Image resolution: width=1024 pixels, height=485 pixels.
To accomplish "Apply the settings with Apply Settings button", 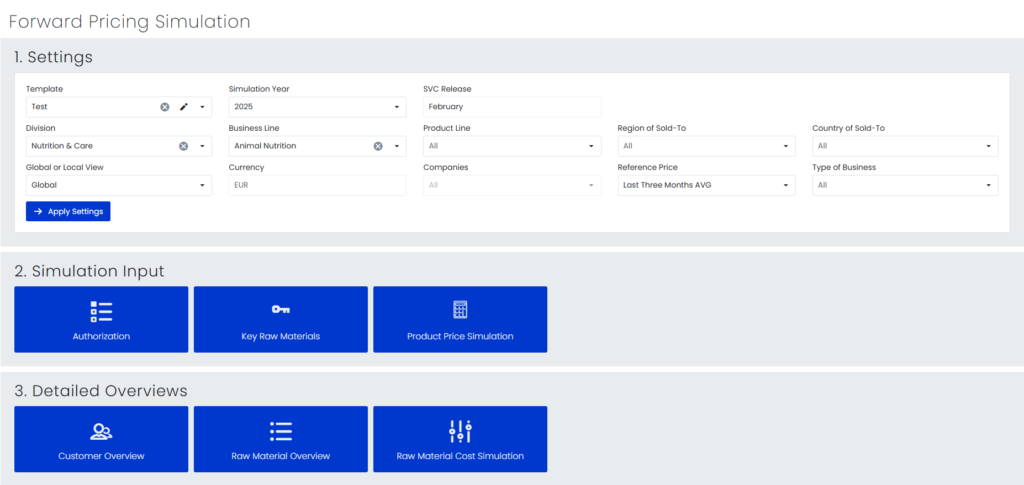I will coord(68,211).
